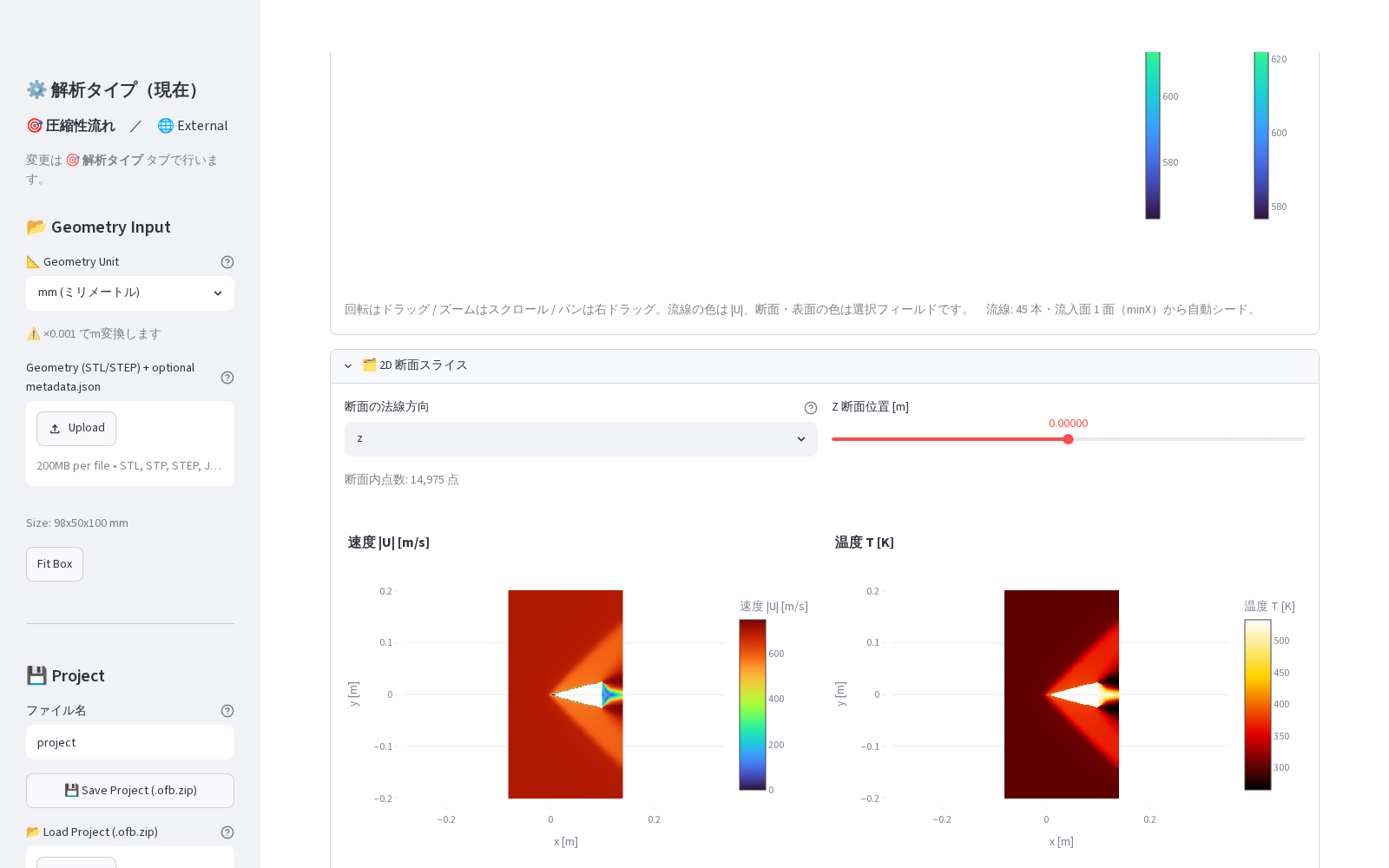Click the 速度 |U| [m/s] chart title
The image size is (1389, 868).
tap(389, 542)
